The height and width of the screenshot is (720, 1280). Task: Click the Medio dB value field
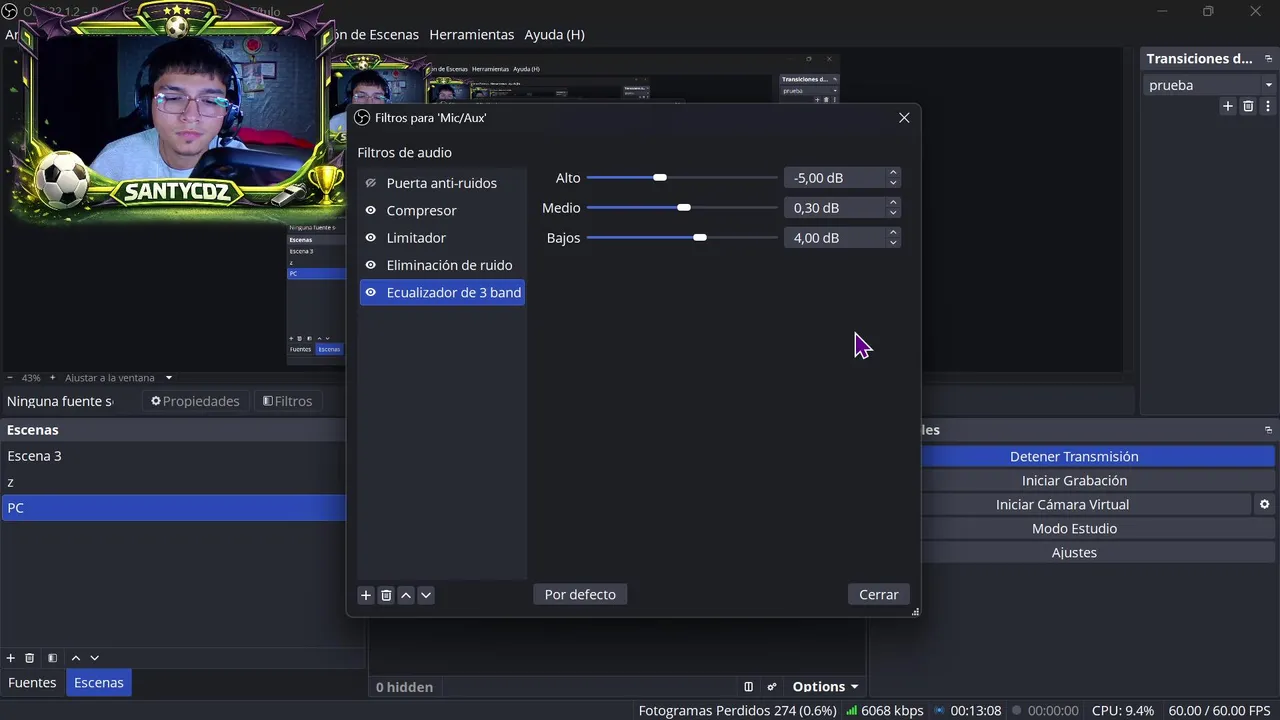pyautogui.click(x=835, y=208)
